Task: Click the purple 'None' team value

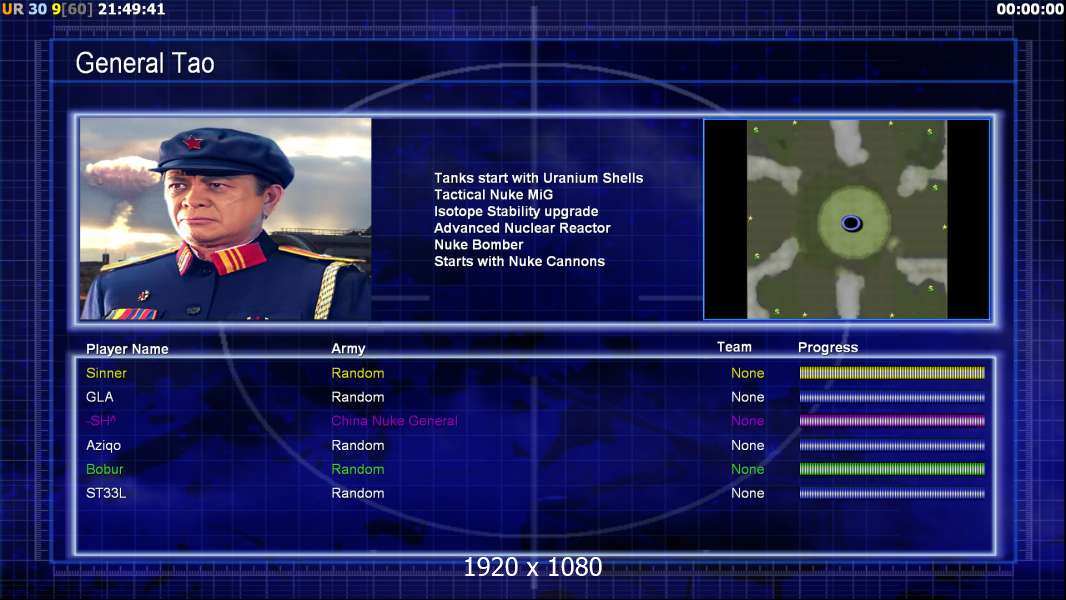Action: click(747, 421)
